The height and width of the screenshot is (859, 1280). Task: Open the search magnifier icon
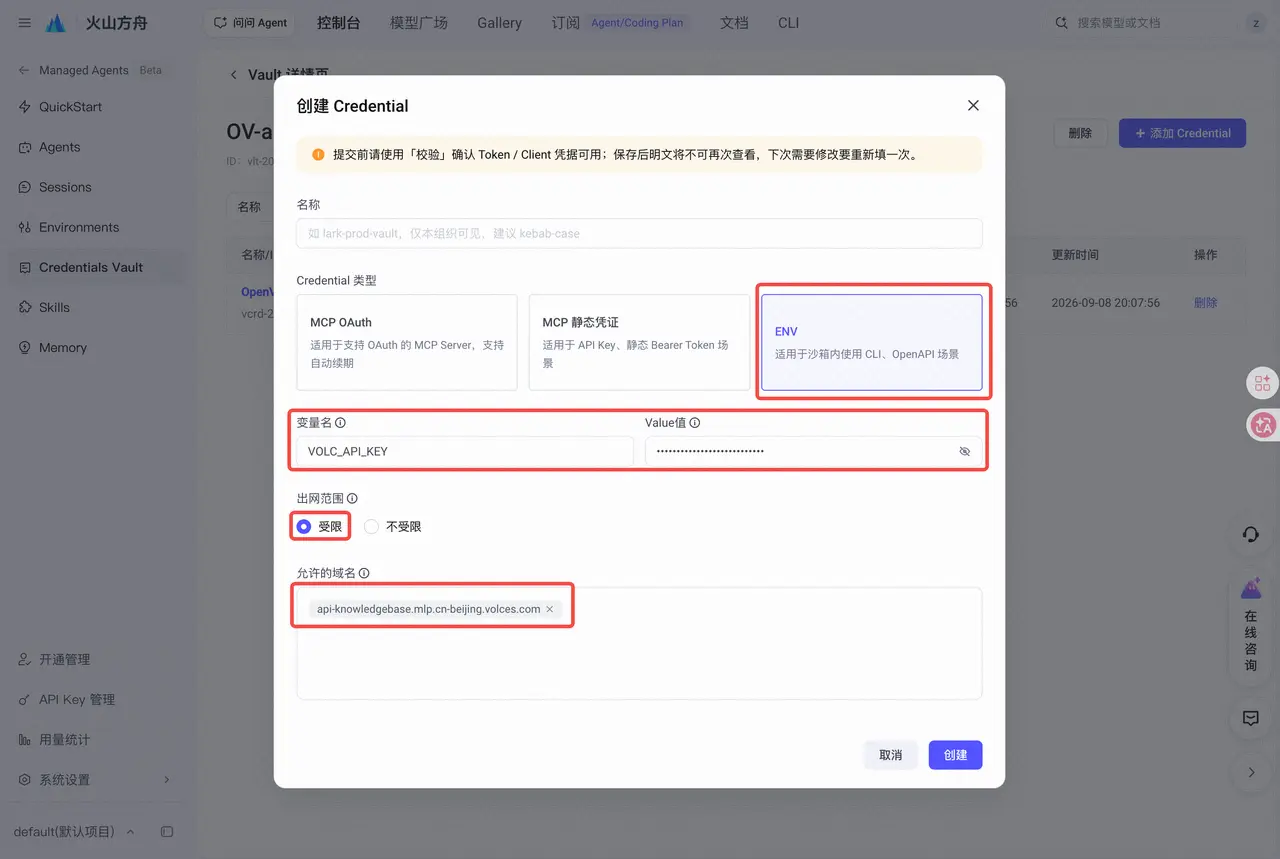pos(1062,23)
